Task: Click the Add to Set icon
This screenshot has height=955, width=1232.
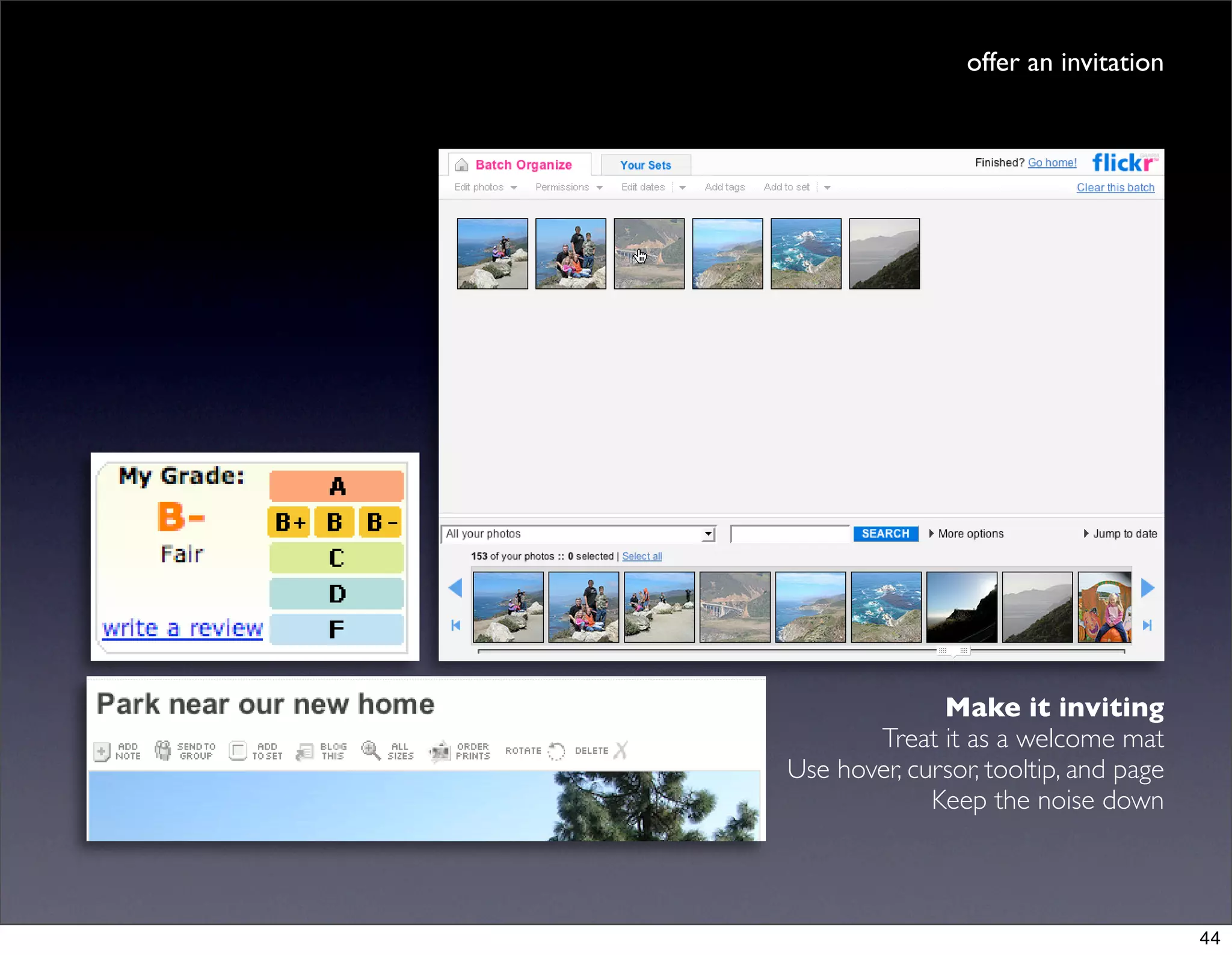Action: point(238,750)
